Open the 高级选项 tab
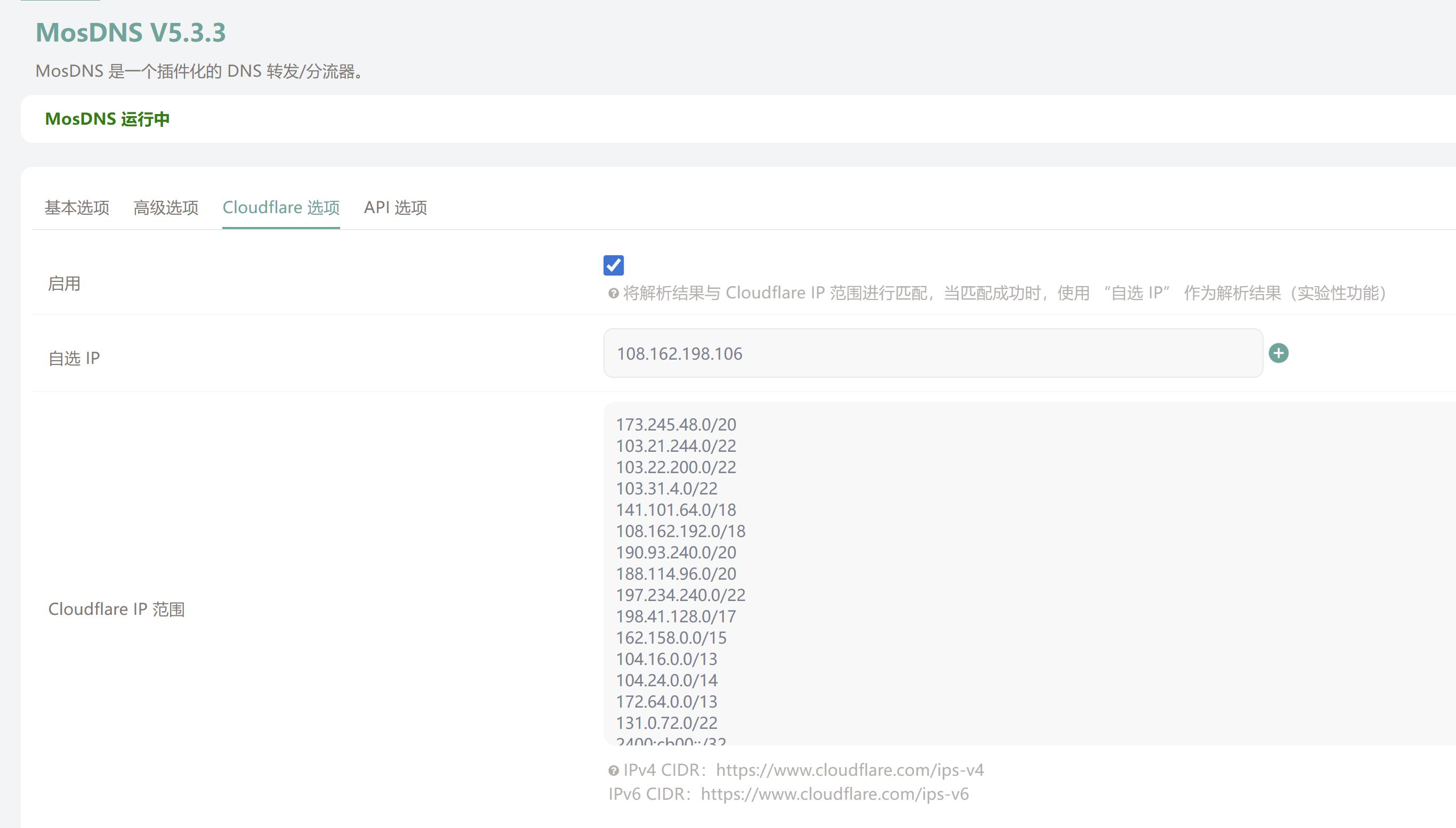The height and width of the screenshot is (828, 1456). click(166, 208)
